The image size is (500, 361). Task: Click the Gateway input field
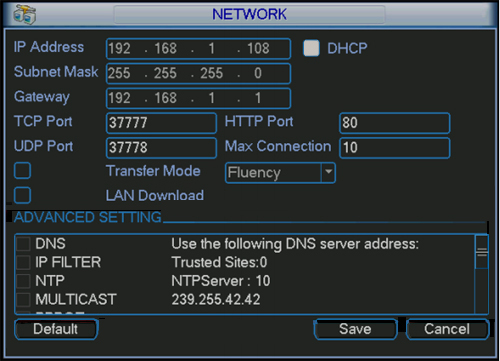[198, 98]
